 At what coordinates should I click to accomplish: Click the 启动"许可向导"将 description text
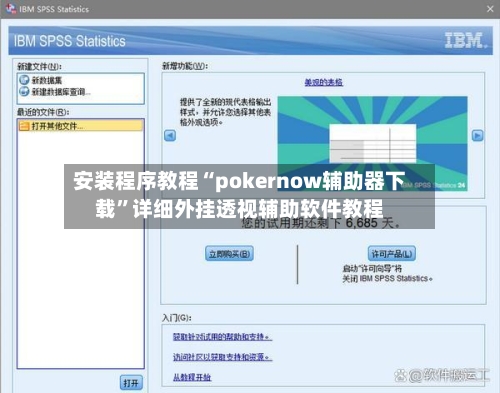pos(387,273)
